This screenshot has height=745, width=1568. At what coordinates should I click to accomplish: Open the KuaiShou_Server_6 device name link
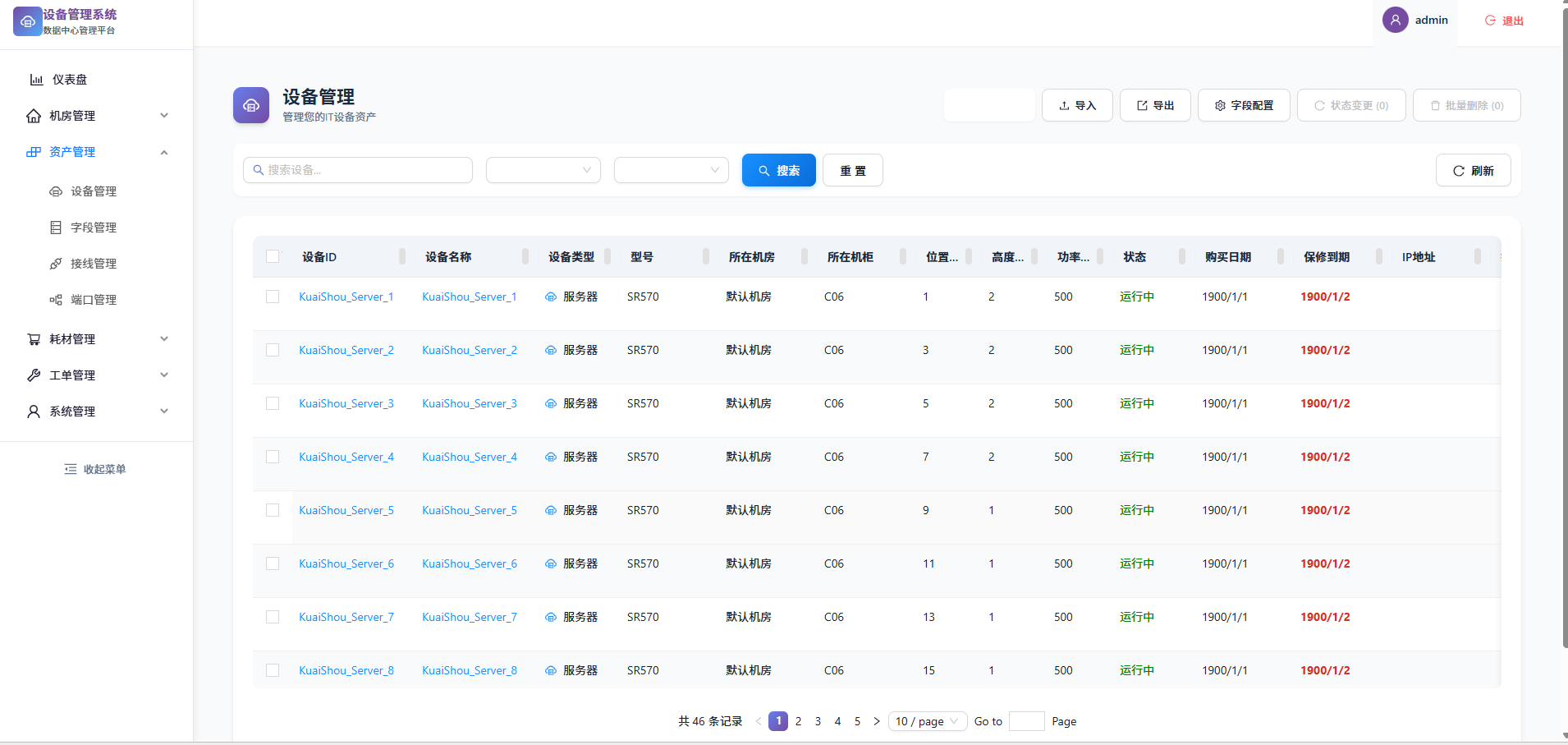(470, 563)
